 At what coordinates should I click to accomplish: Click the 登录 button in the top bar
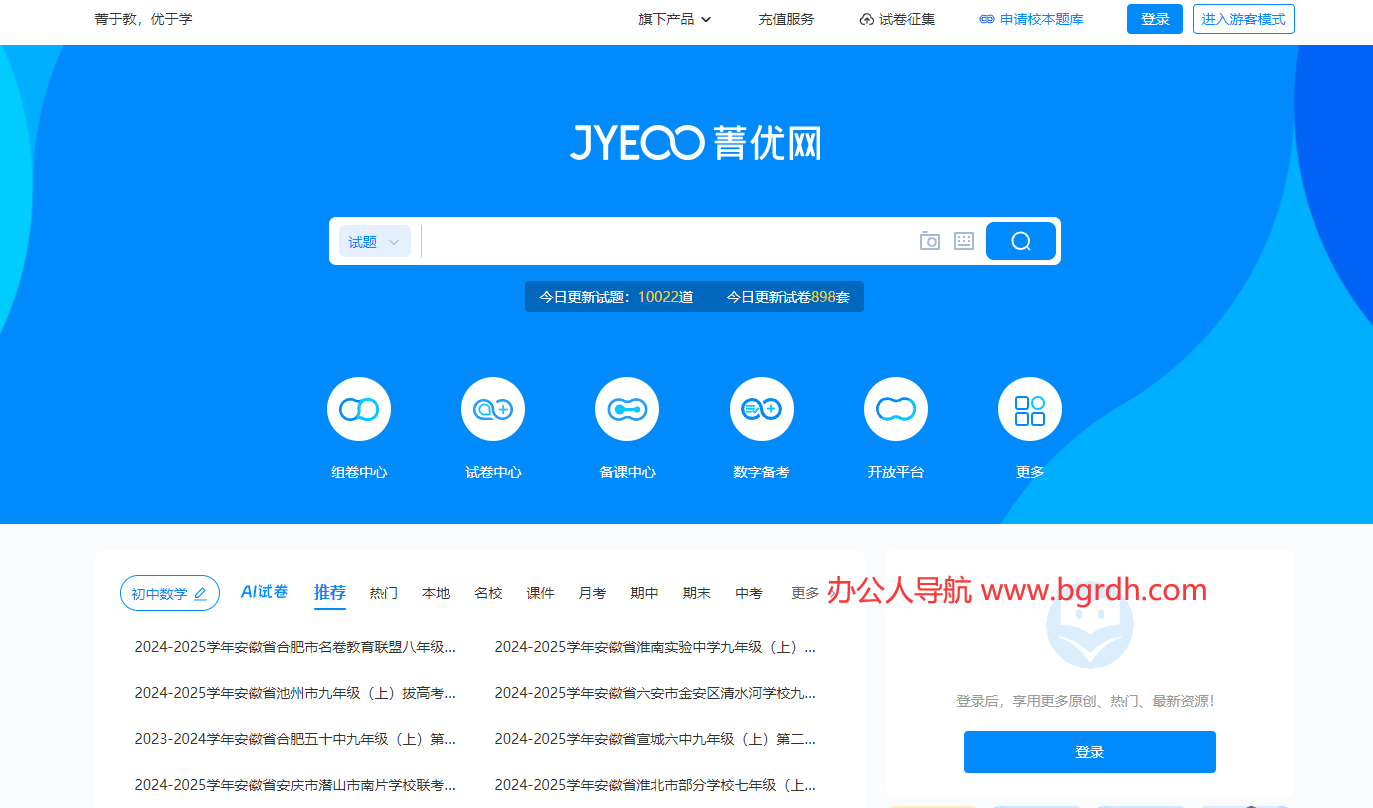point(1155,19)
